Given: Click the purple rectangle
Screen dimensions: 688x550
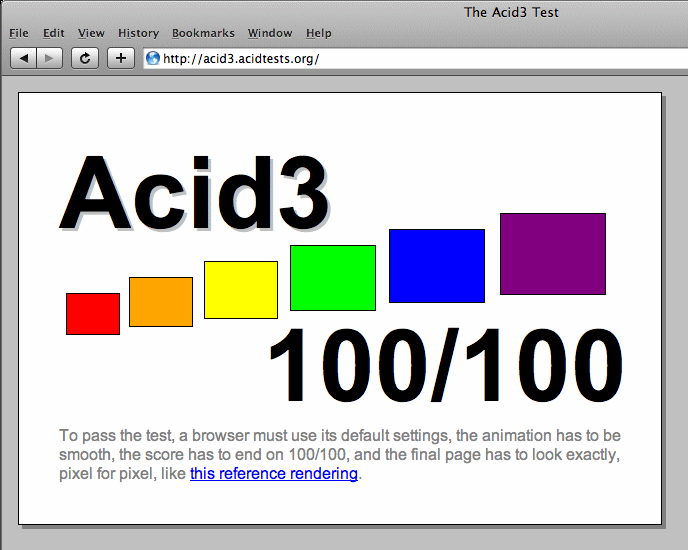Looking at the screenshot, I should click(553, 254).
